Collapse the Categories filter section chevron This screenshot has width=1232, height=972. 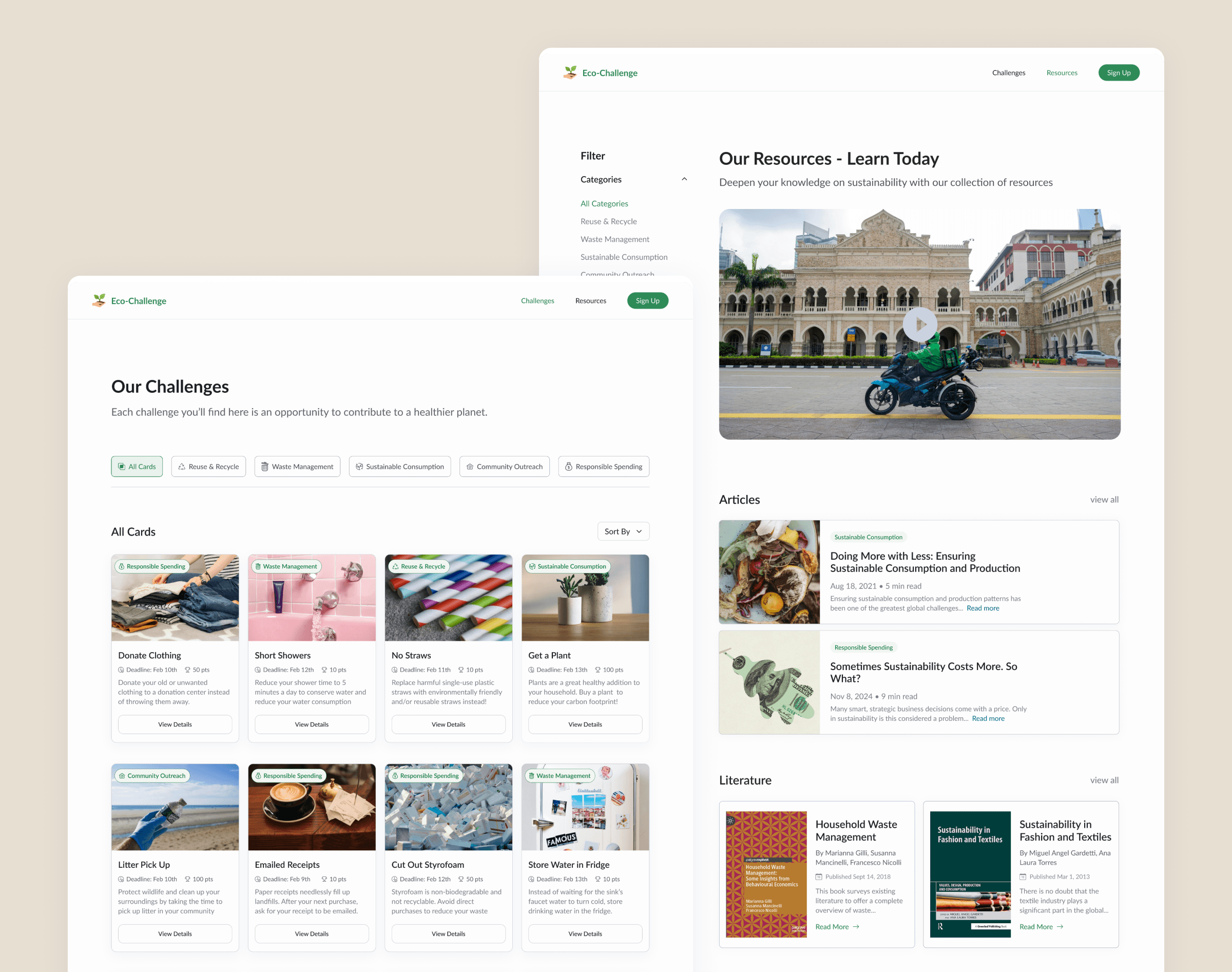click(684, 179)
